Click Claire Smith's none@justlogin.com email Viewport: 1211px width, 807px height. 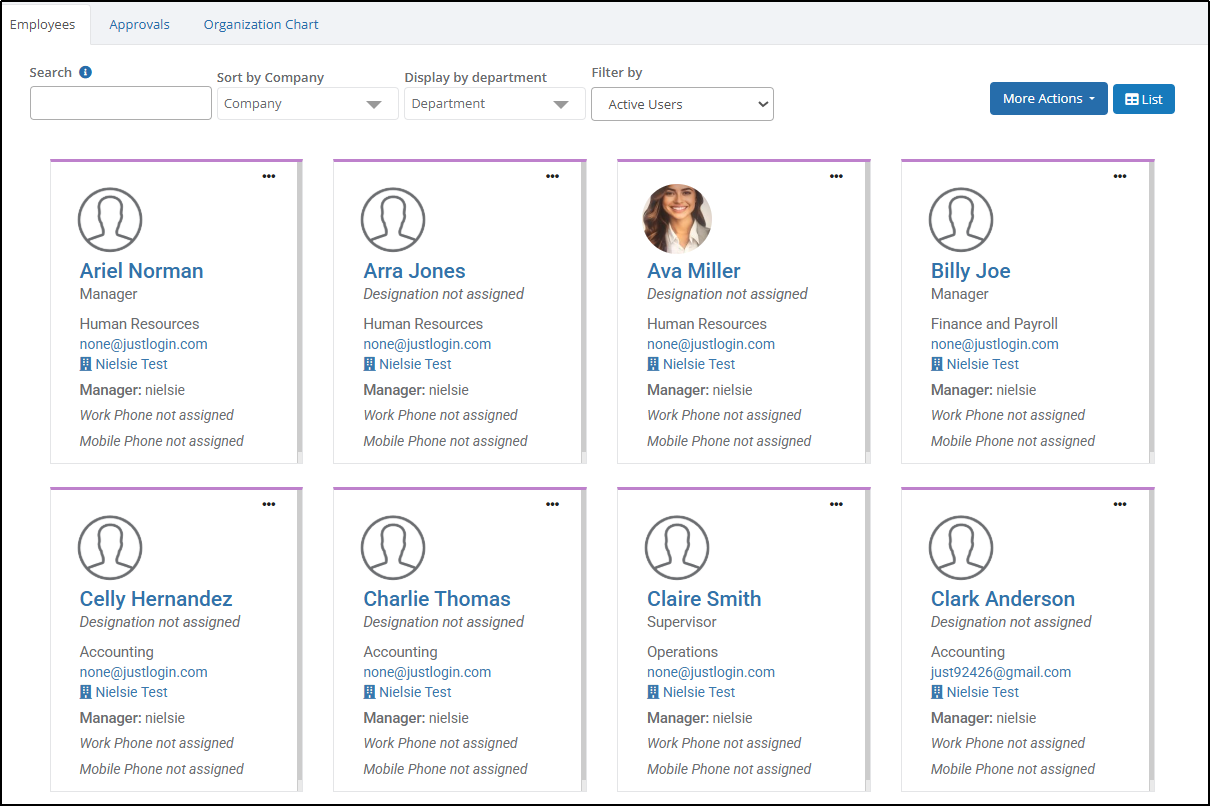(711, 672)
